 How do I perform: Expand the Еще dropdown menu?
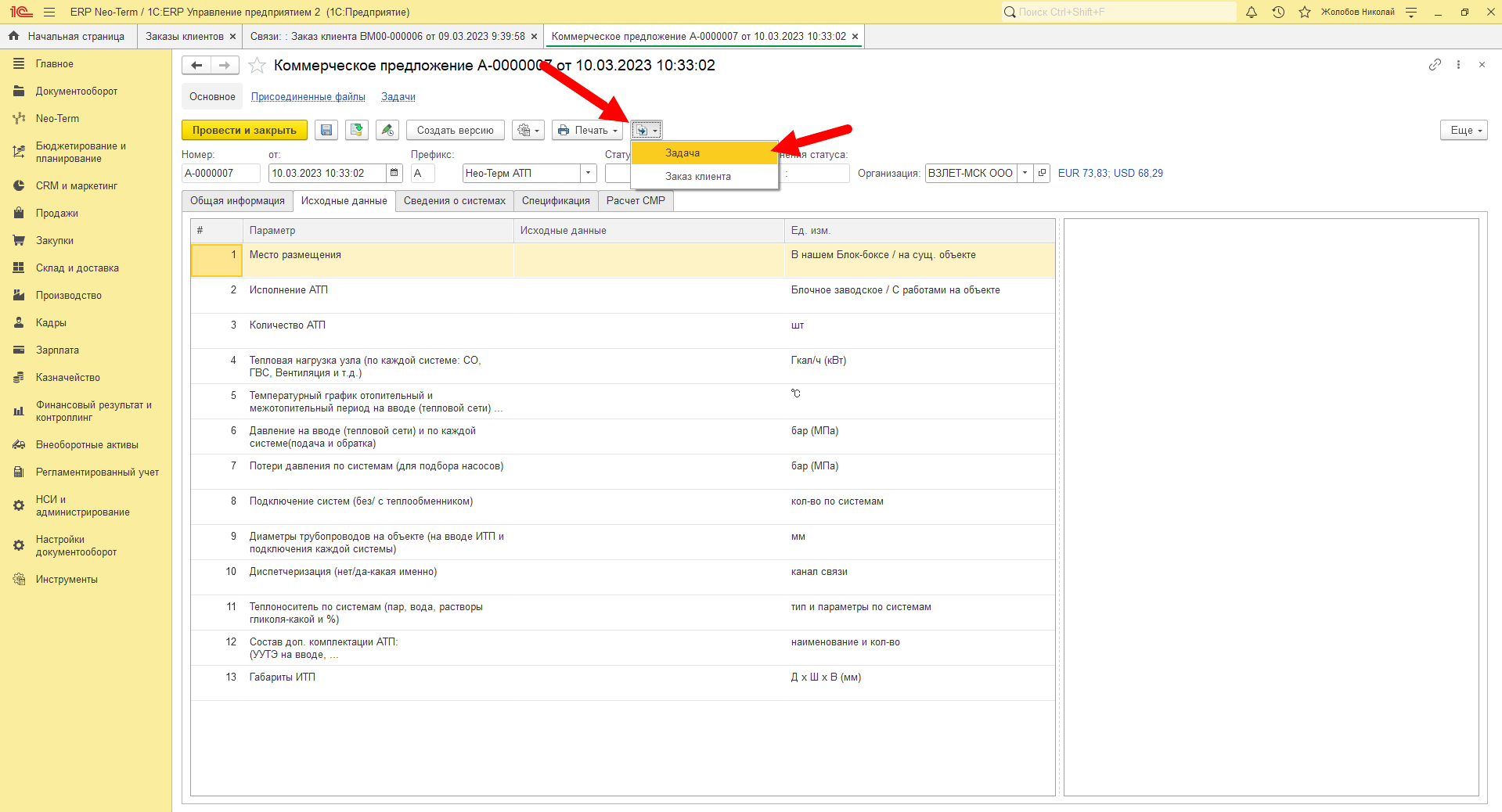1464,130
